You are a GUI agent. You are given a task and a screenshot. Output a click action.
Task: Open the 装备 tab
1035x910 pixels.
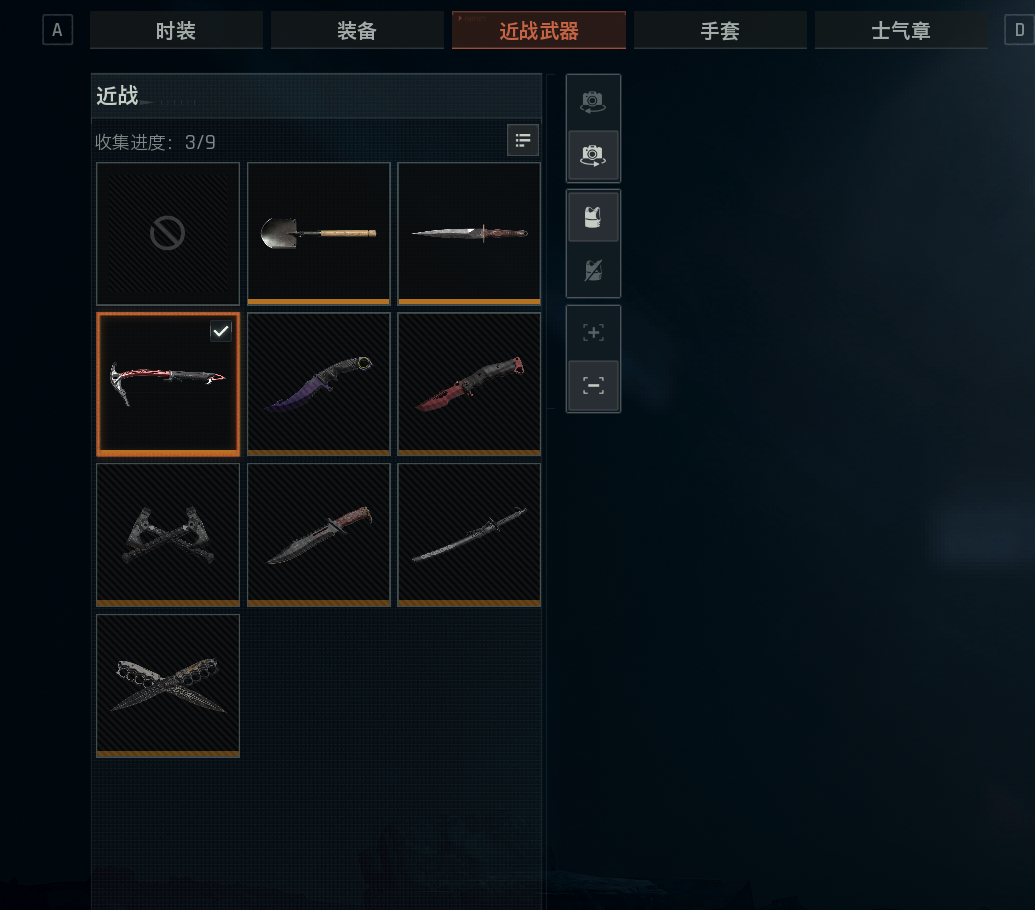357,30
